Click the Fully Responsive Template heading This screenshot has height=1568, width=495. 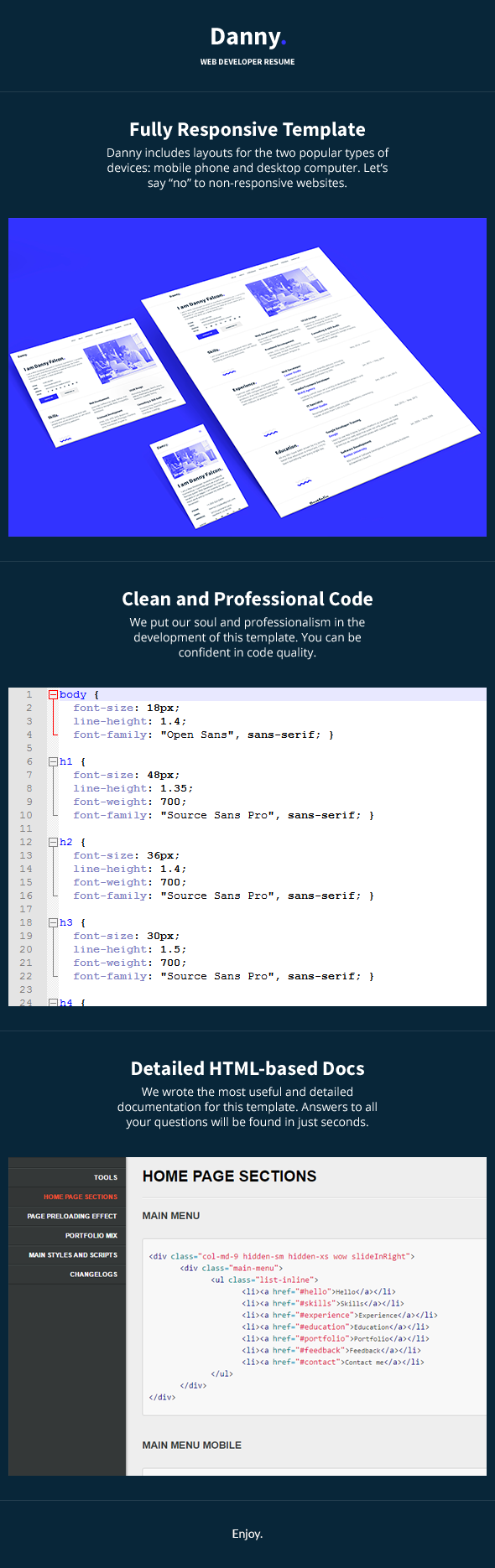[247, 130]
